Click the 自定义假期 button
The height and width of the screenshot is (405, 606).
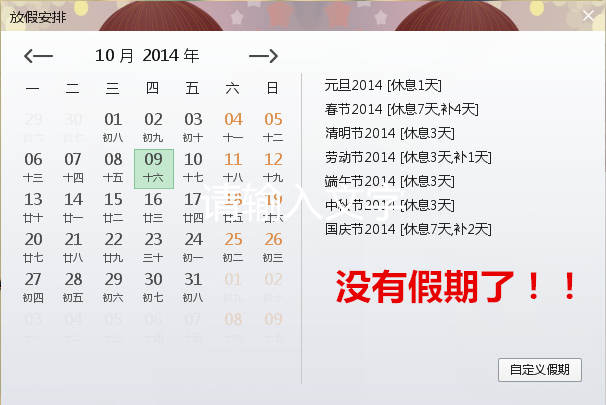(539, 369)
